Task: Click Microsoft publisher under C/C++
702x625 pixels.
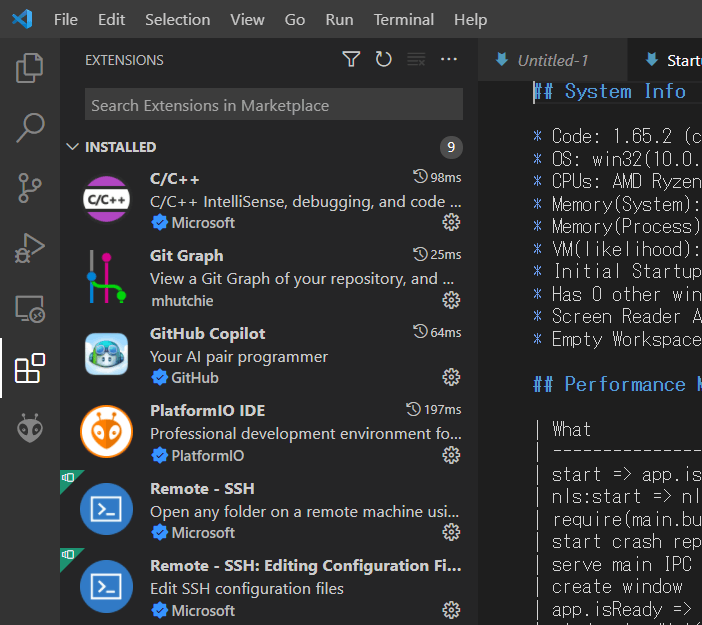Action: (x=203, y=223)
